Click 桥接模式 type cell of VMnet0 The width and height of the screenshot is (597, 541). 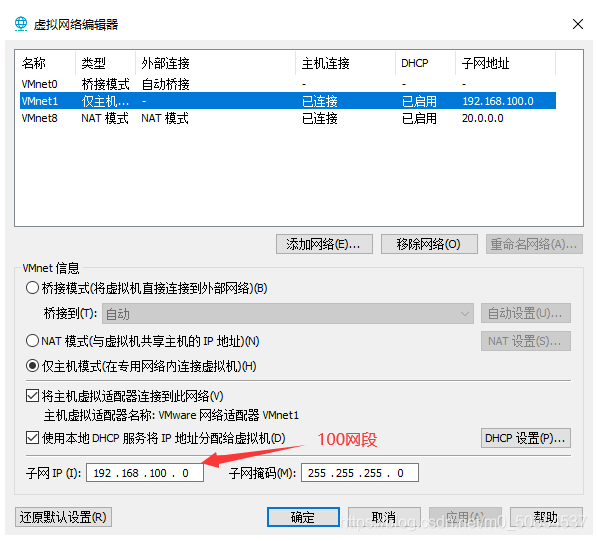click(x=105, y=84)
